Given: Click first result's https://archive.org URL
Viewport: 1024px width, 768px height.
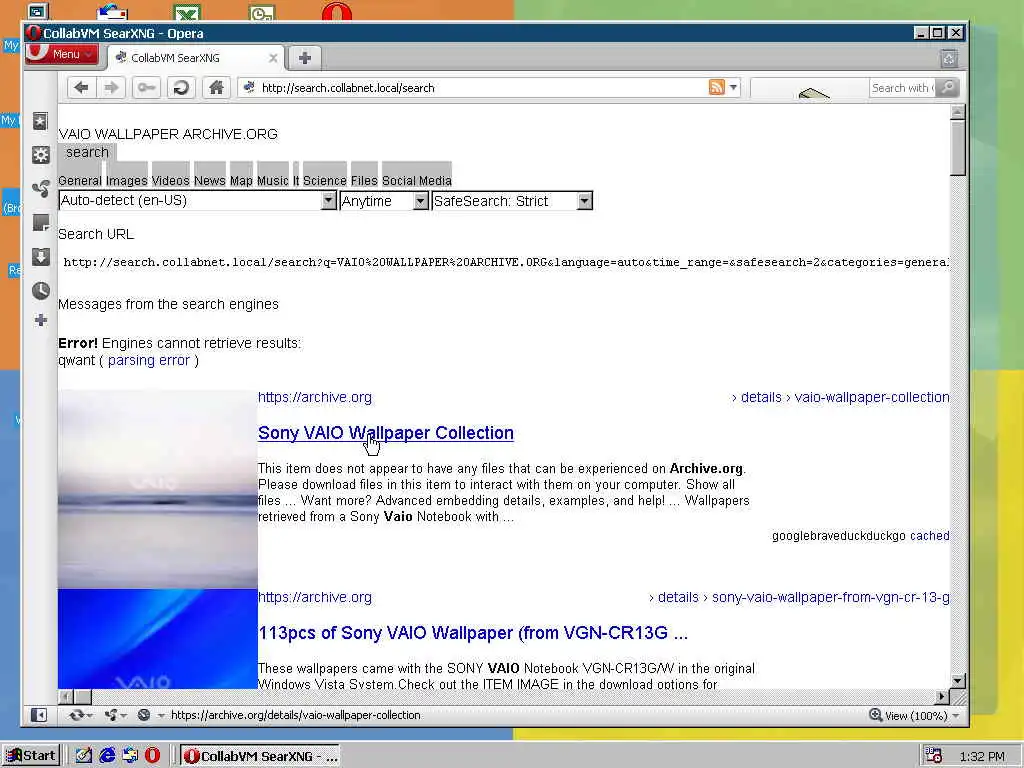Looking at the screenshot, I should [315, 397].
